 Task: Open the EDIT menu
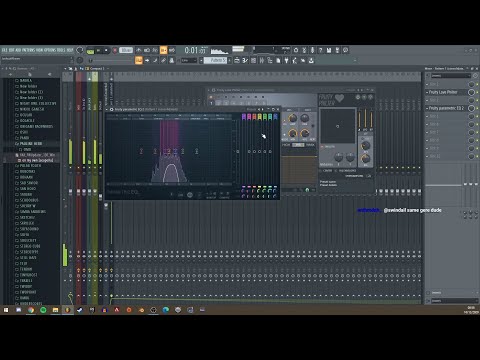(12, 50)
